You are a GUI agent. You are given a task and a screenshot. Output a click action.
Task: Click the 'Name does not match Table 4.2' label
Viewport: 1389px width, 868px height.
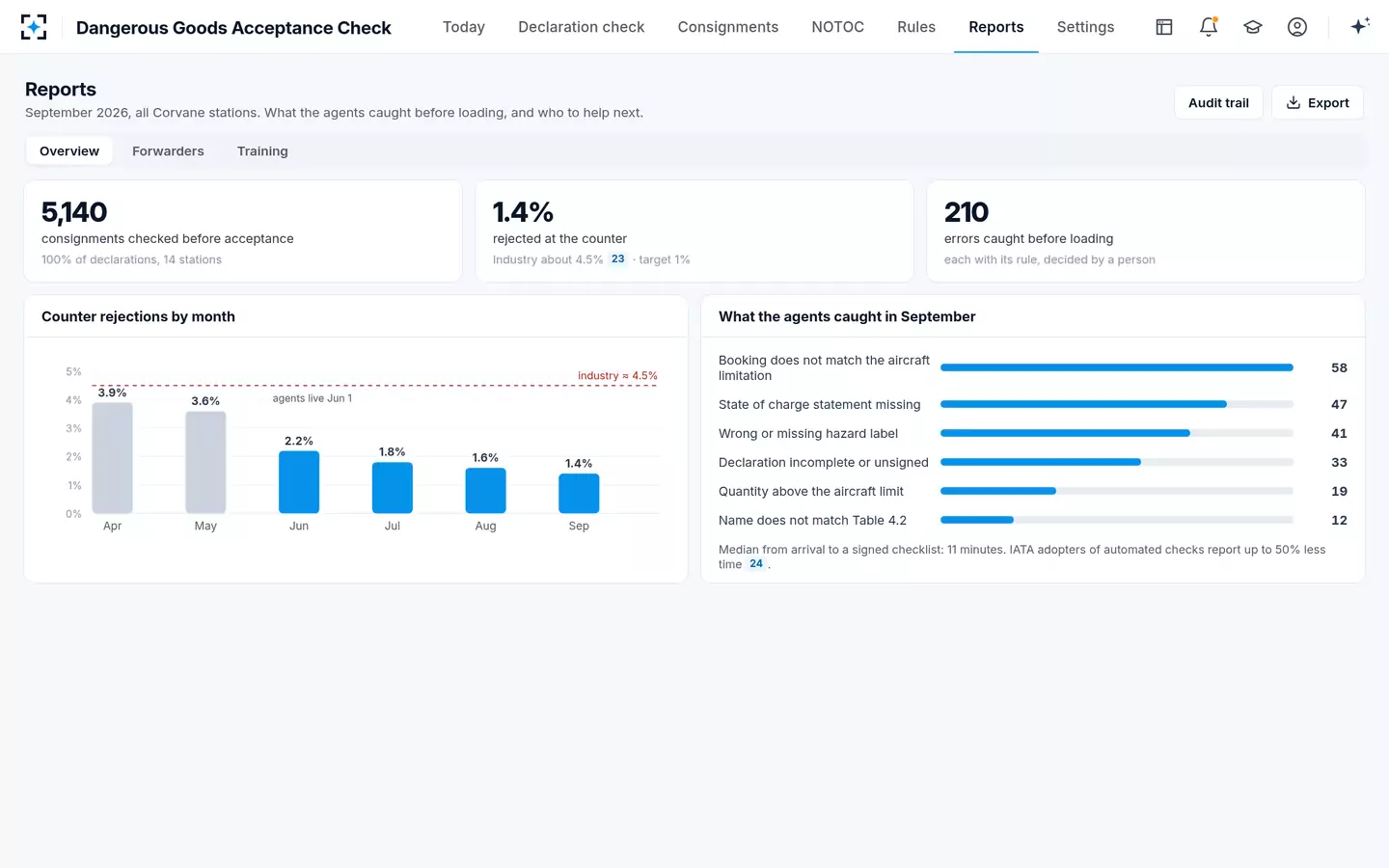(812, 521)
